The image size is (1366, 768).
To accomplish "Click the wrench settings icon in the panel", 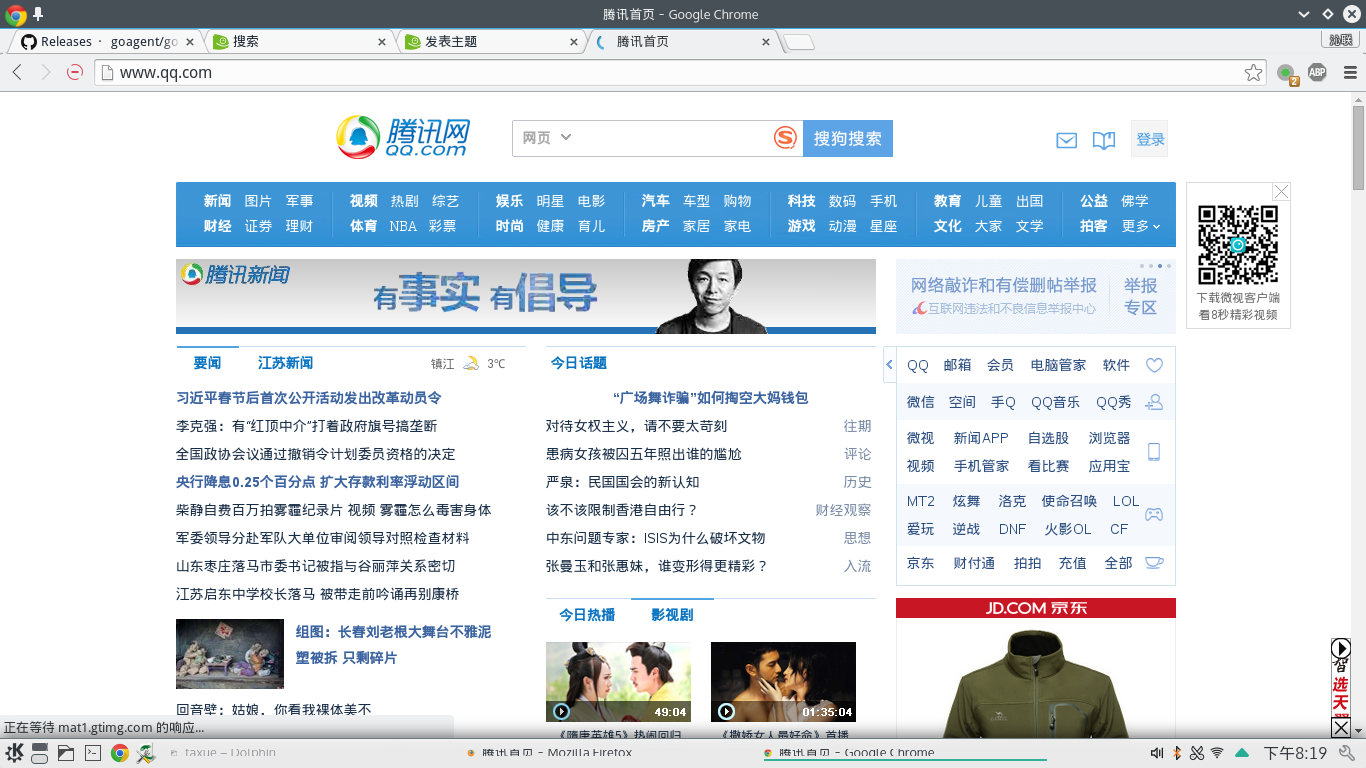I will click(x=1348, y=753).
